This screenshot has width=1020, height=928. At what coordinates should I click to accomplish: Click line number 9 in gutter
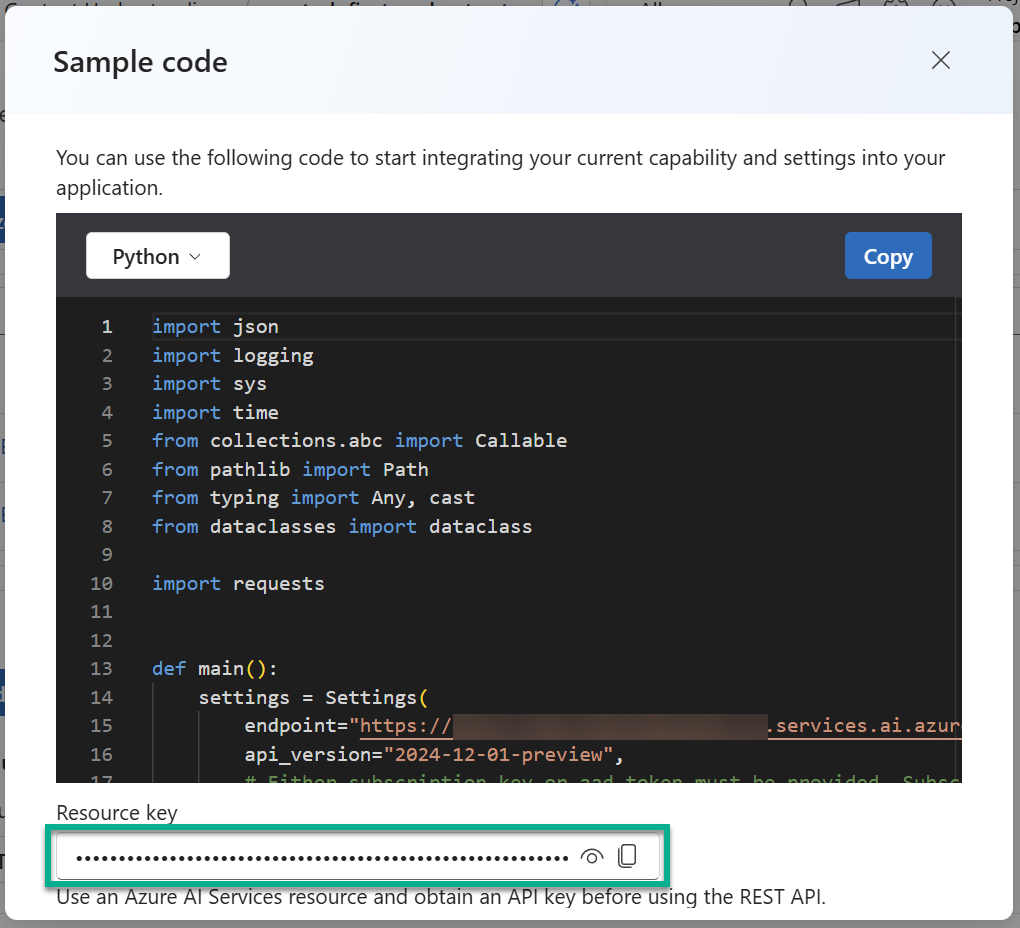[107, 555]
